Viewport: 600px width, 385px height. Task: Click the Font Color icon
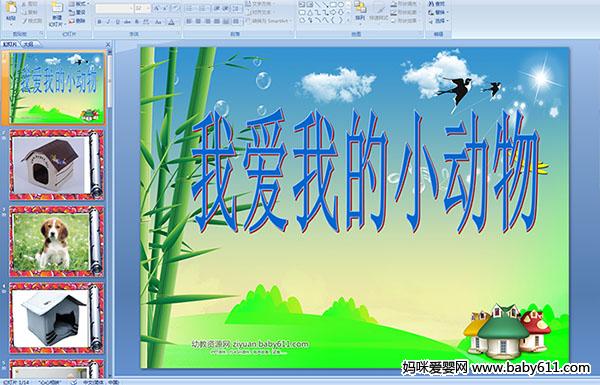click(171, 22)
